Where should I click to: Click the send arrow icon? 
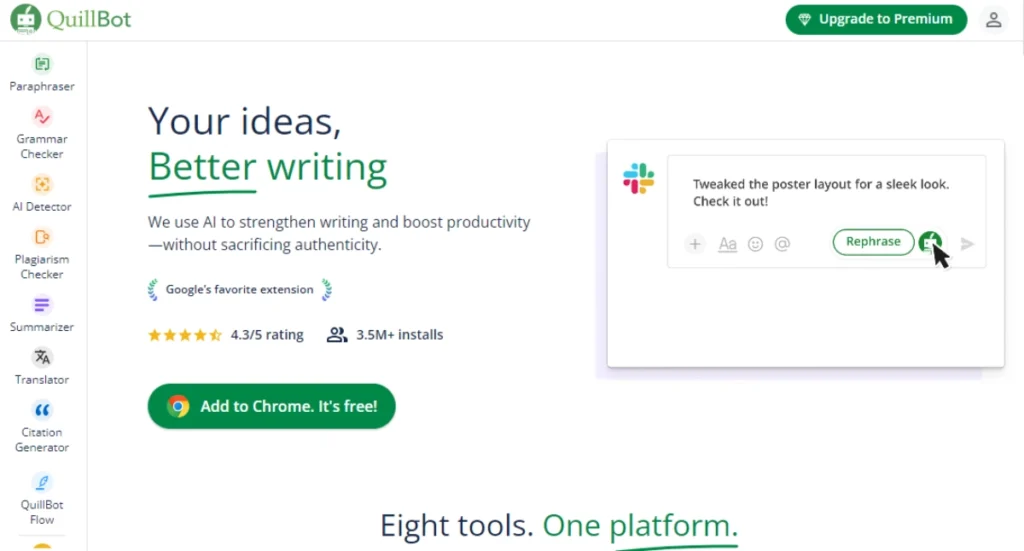(x=967, y=244)
